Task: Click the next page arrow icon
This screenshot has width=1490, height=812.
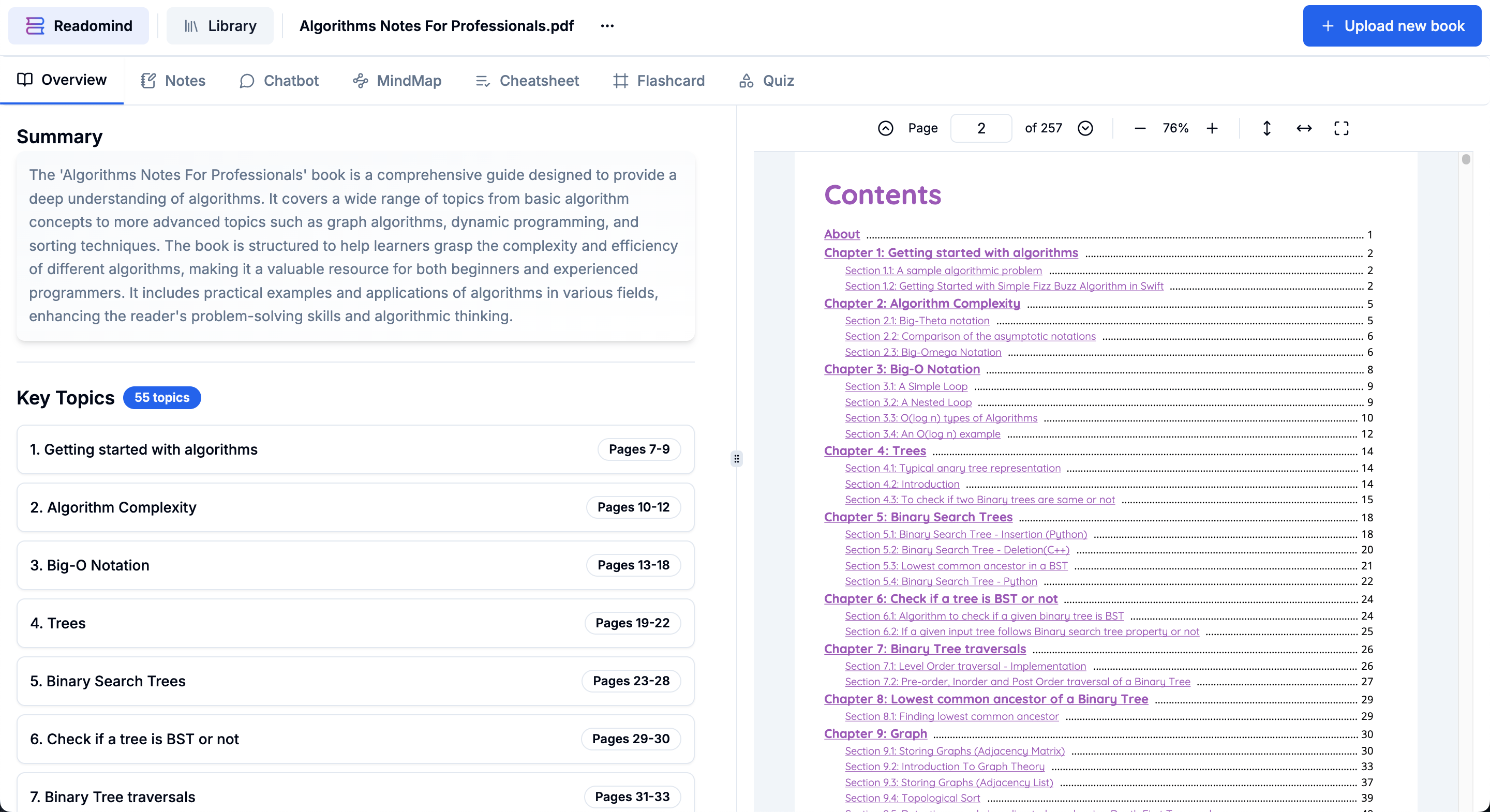Action: point(1085,128)
